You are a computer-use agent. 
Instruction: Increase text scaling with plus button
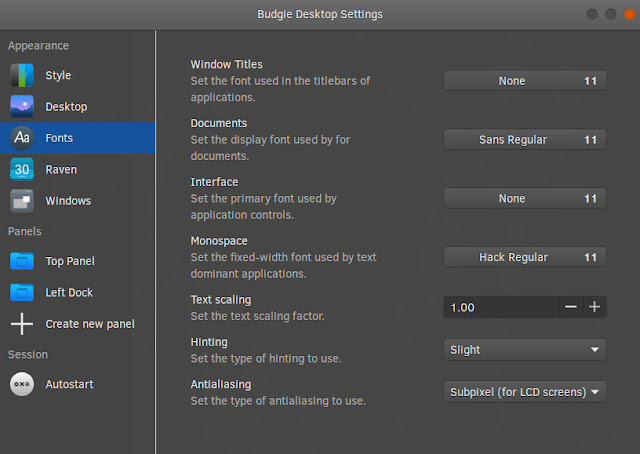pyautogui.click(x=594, y=307)
